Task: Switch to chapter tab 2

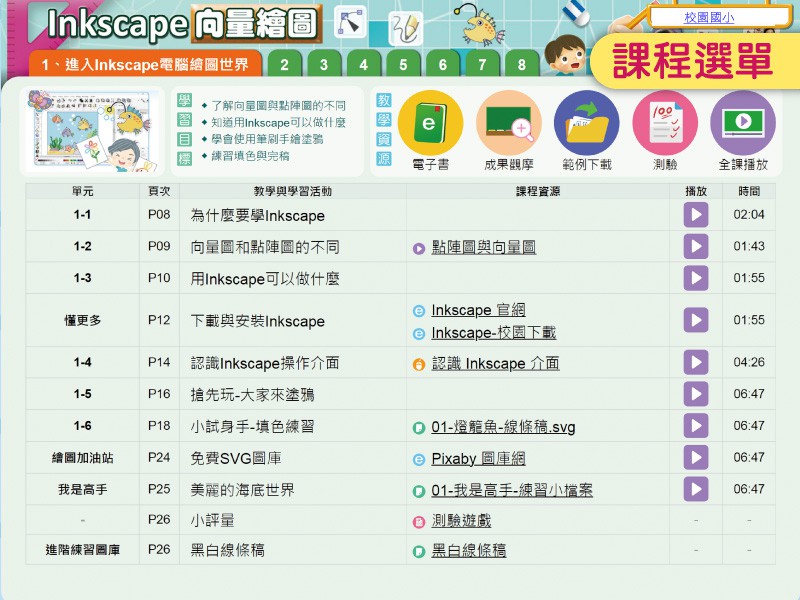Action: pos(285,65)
